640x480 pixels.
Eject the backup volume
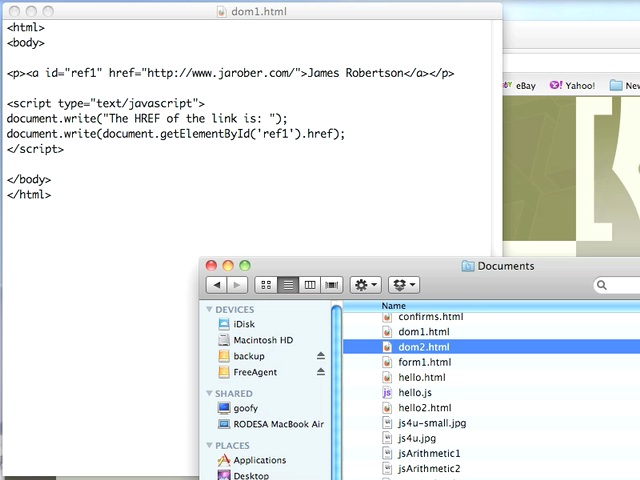click(x=321, y=356)
